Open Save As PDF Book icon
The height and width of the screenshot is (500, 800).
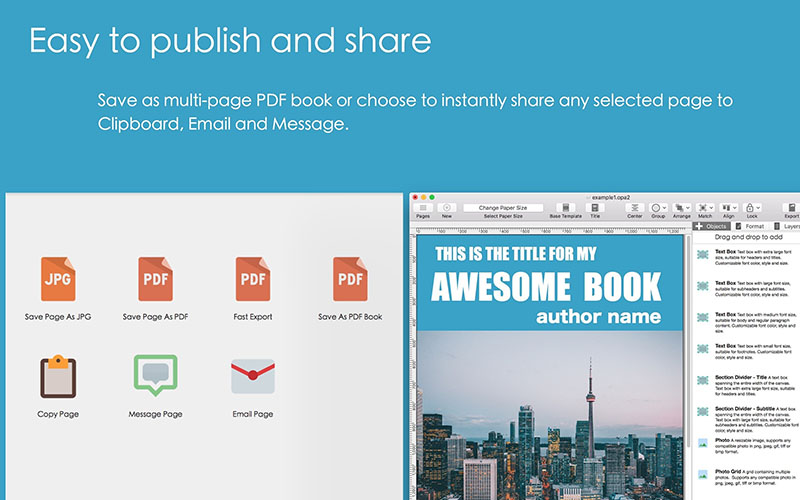click(x=351, y=279)
